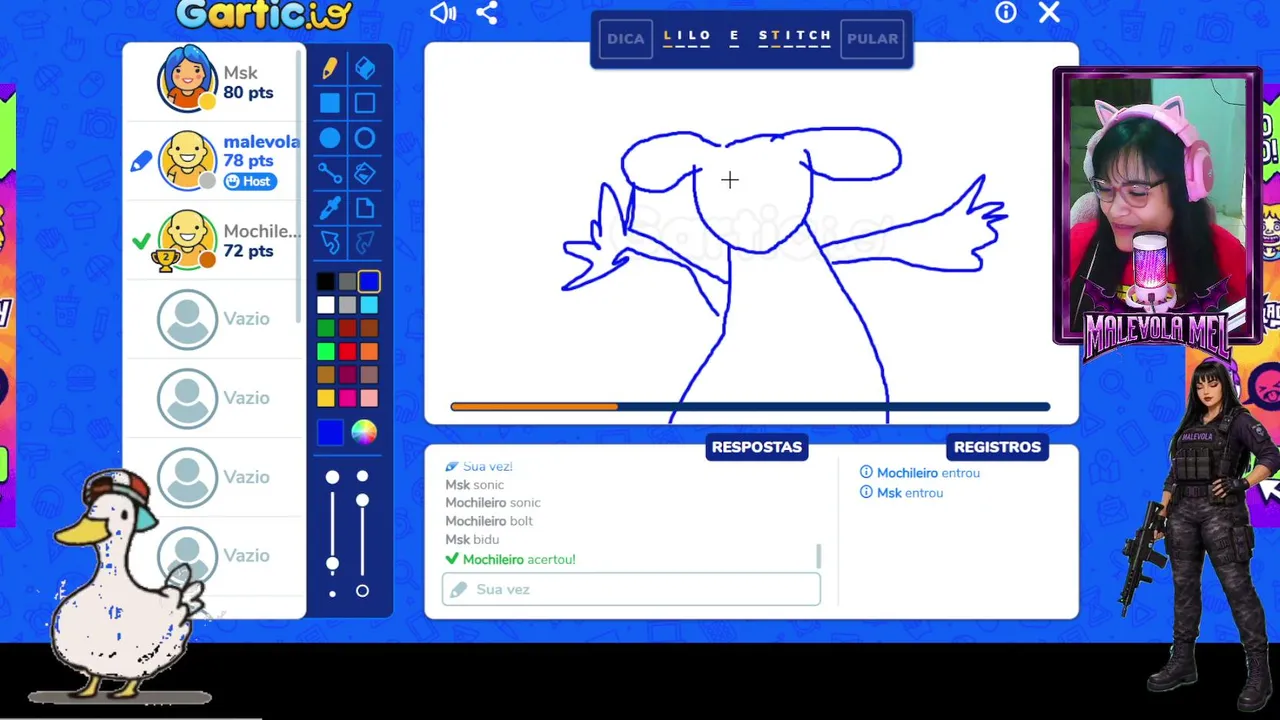Close the room with the X icon
This screenshot has height=720, width=1280.
(x=1049, y=12)
